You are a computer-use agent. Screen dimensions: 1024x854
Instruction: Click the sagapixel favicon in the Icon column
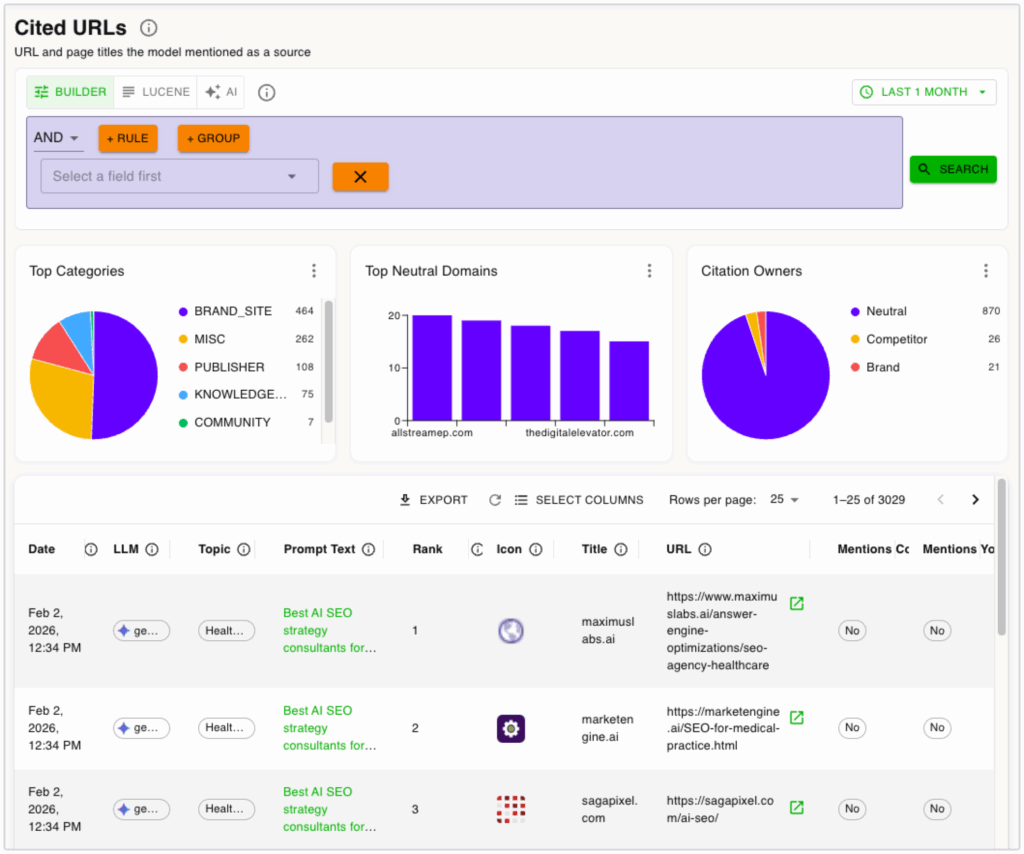[x=510, y=809]
